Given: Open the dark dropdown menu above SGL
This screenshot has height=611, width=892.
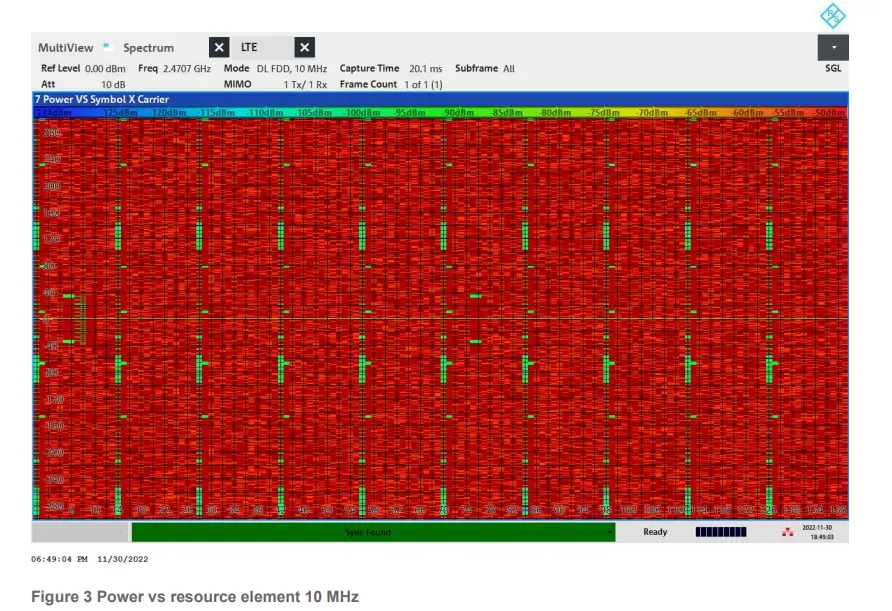Looking at the screenshot, I should (x=833, y=47).
